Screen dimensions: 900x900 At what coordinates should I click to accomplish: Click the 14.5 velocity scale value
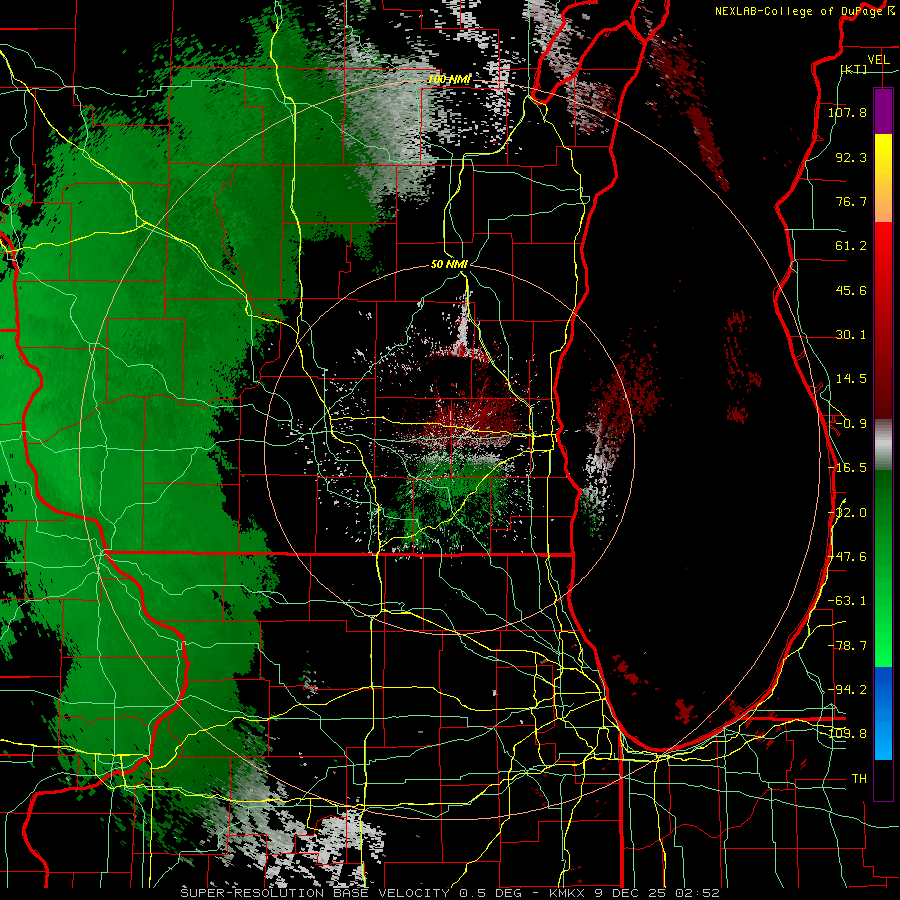point(851,378)
